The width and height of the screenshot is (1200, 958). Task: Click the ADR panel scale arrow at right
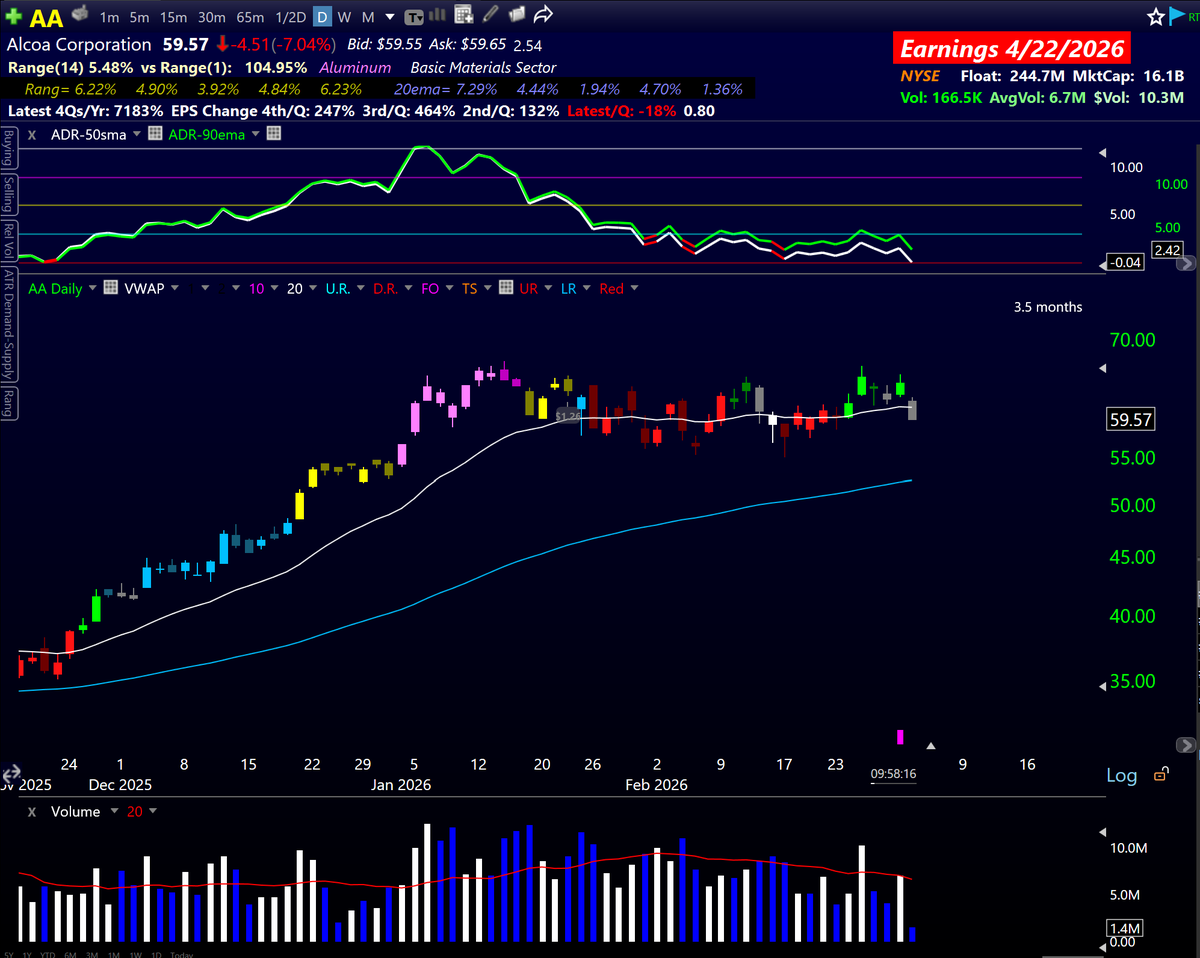[x=1103, y=154]
